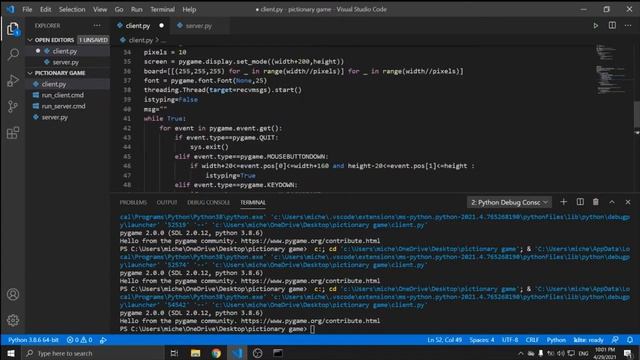Open server.py in Pictionary Game folder
The height and width of the screenshot is (360, 640).
point(68,117)
